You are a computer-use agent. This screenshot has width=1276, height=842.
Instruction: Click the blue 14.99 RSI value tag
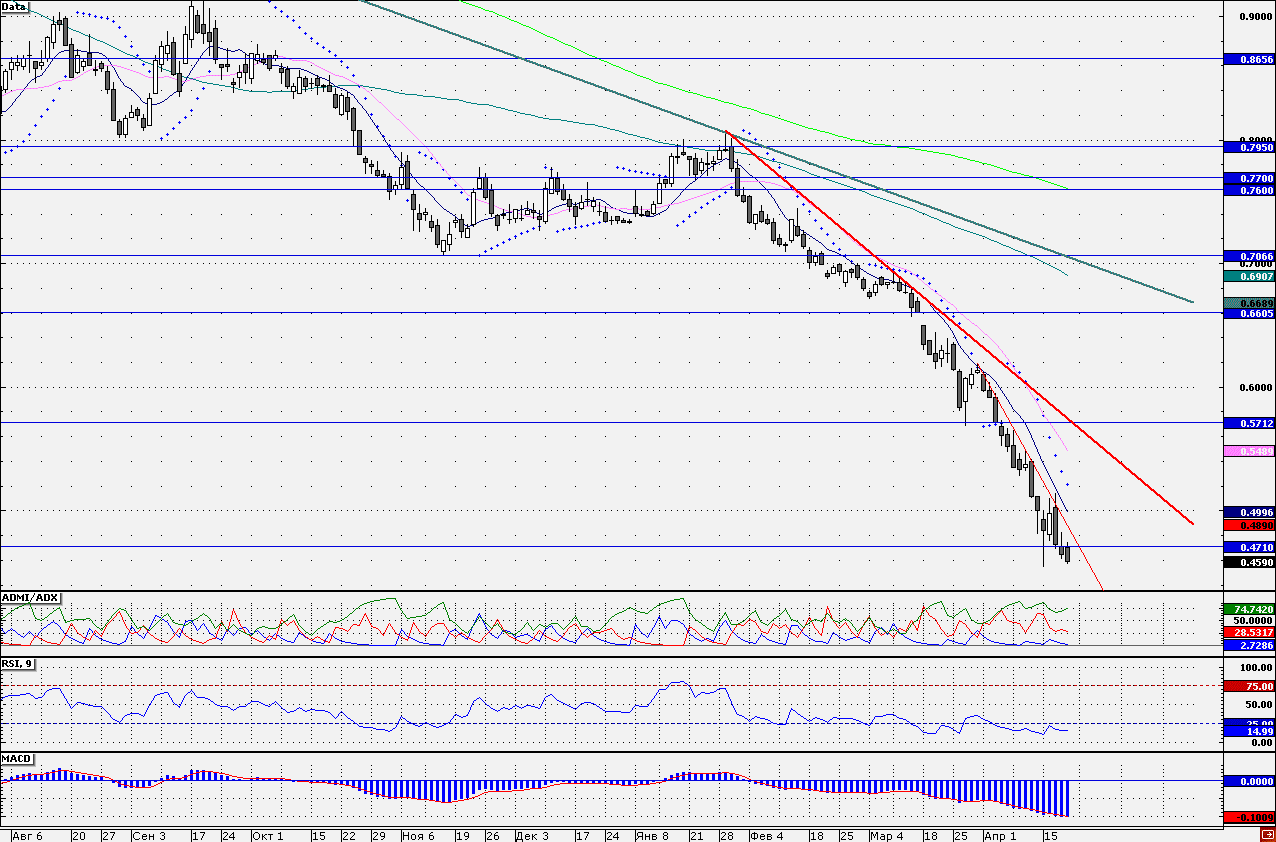click(x=1249, y=732)
